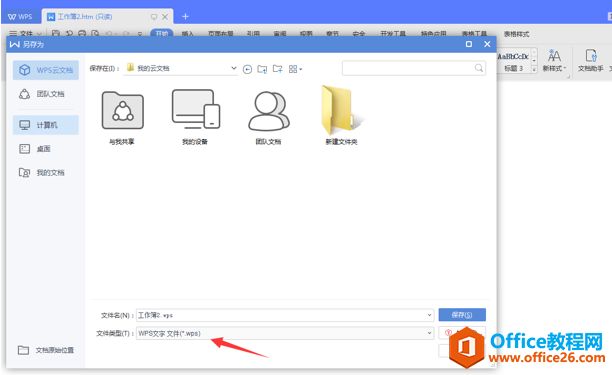This screenshot has height=375, width=612.
Task: Select the 表格样式 ribbon tab
Action: [516, 34]
